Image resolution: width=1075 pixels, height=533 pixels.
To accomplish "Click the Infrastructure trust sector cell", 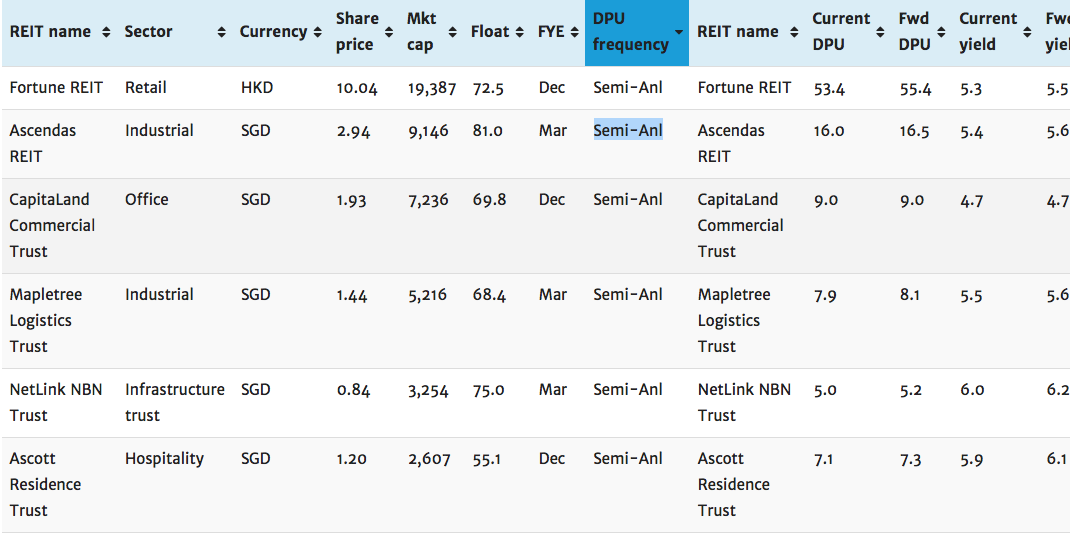I will pos(174,402).
